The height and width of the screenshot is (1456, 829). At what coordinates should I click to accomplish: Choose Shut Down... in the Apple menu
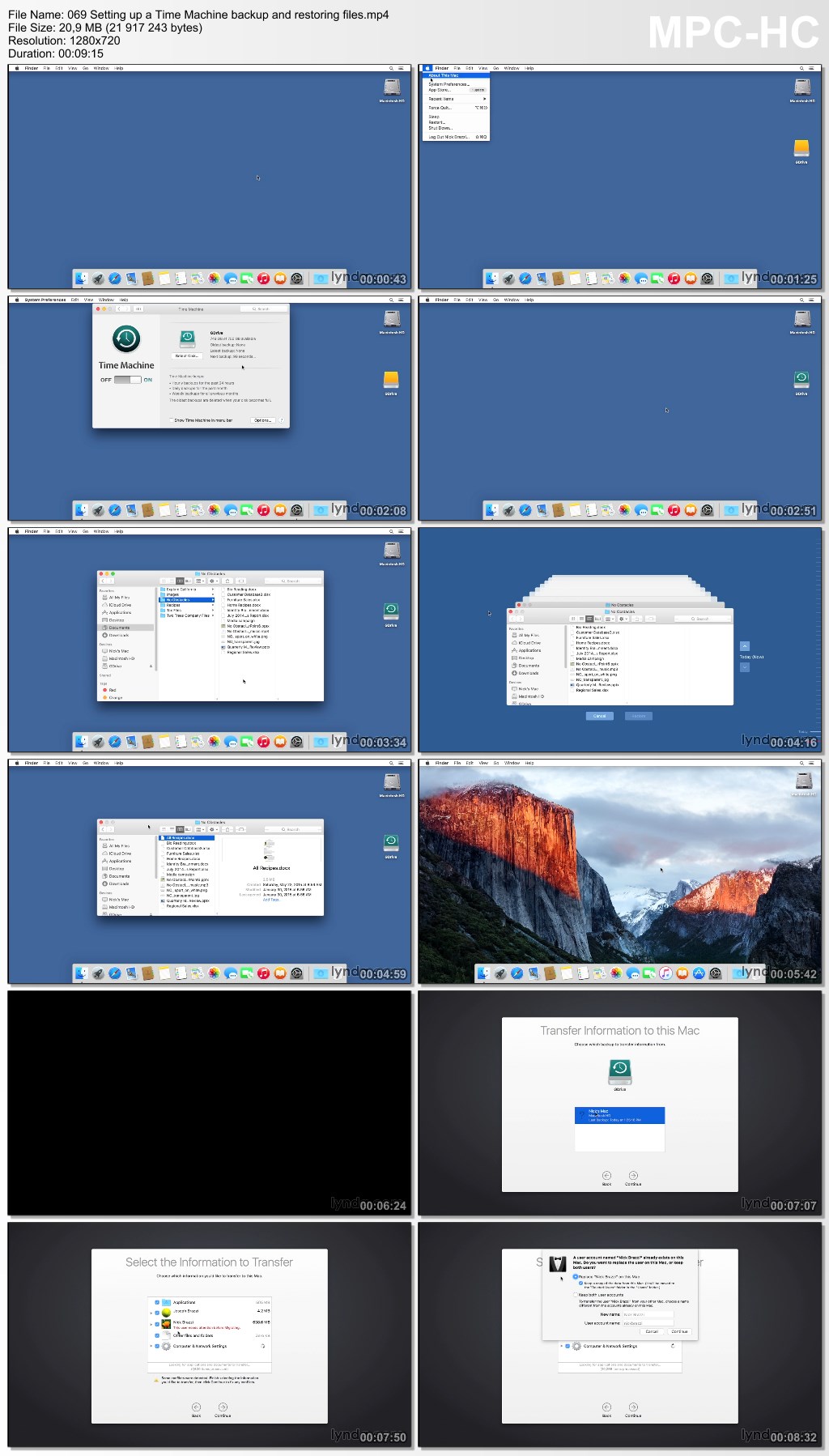[x=457, y=128]
